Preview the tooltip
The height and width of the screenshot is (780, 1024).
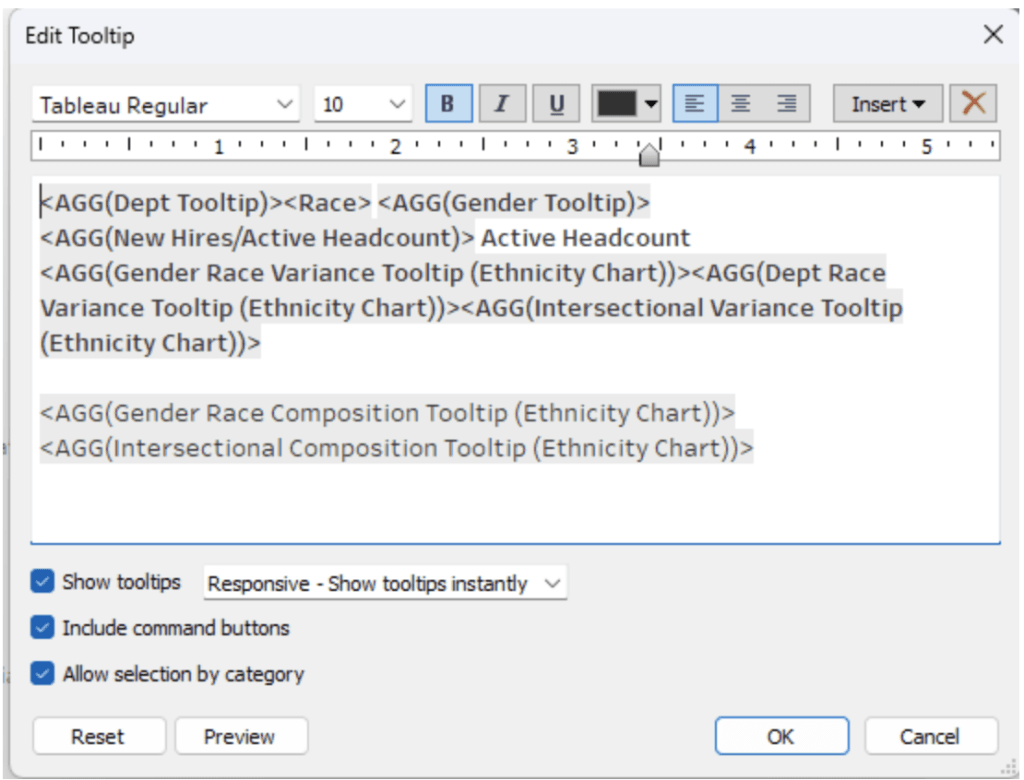coord(240,736)
